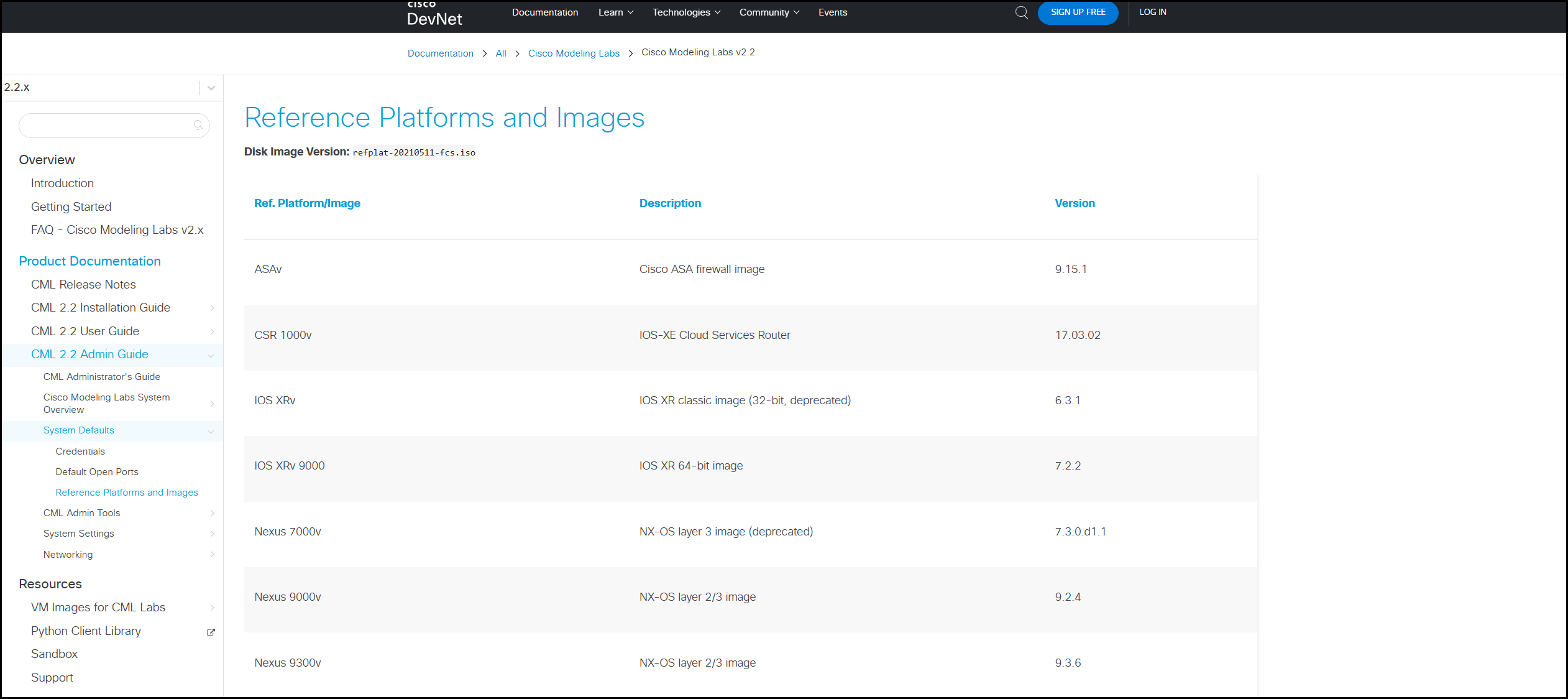Screen dimensions: 1568x699
Task: Go to All breadcrumb link
Action: (x=500, y=53)
